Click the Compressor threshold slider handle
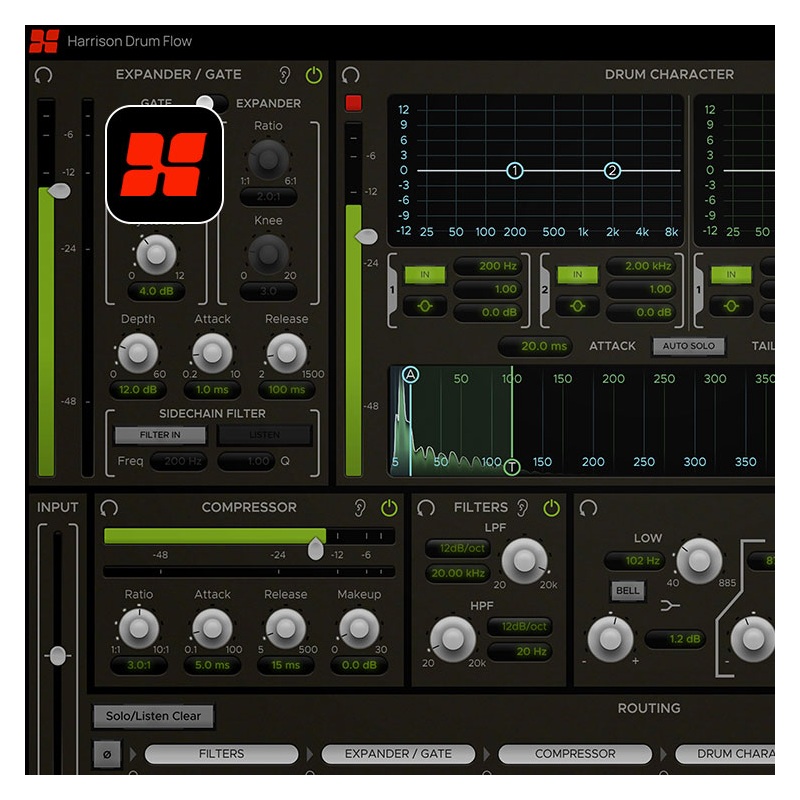This screenshot has width=800, height=800. [x=315, y=548]
